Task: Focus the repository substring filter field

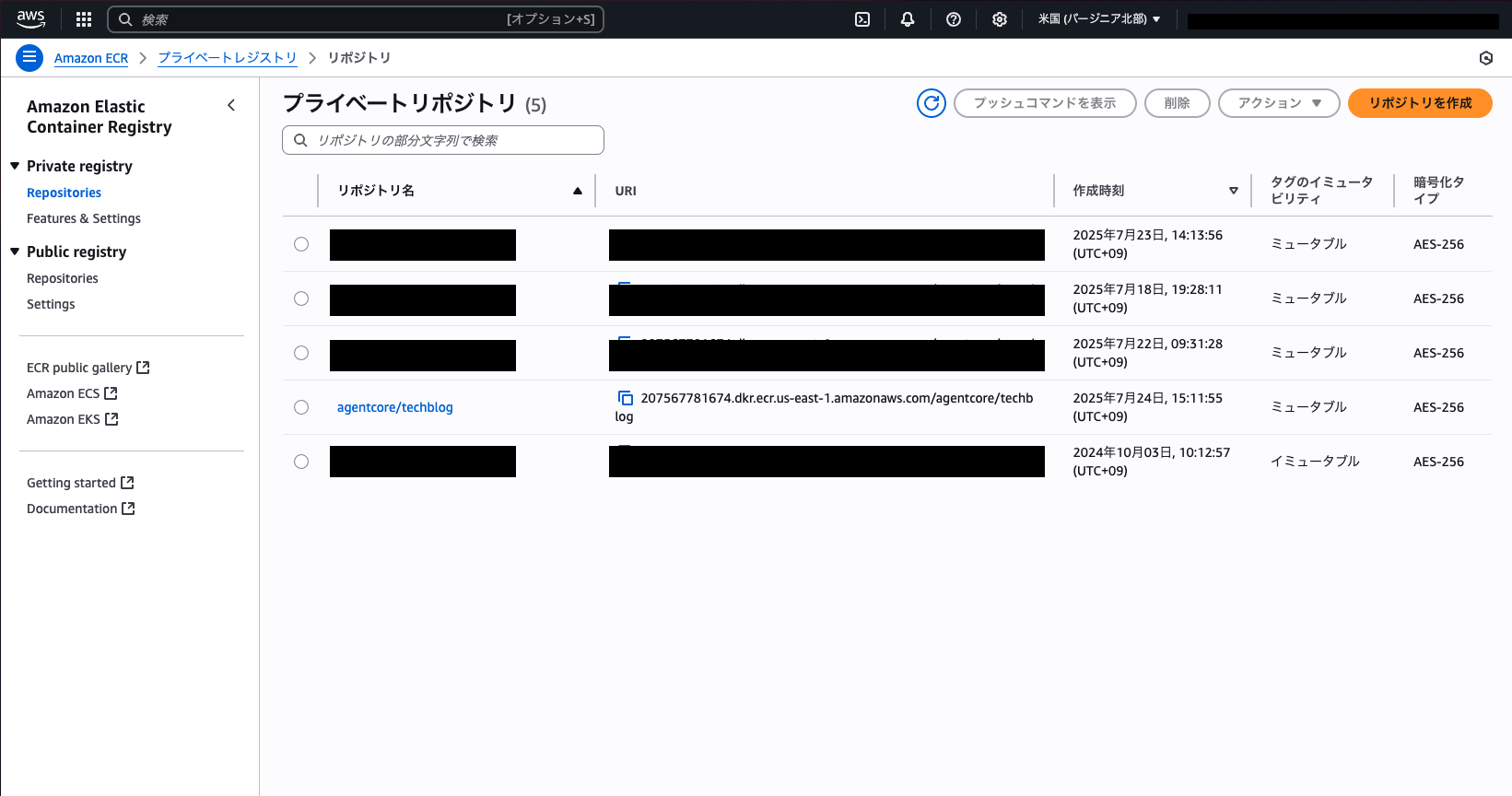Action: (443, 140)
